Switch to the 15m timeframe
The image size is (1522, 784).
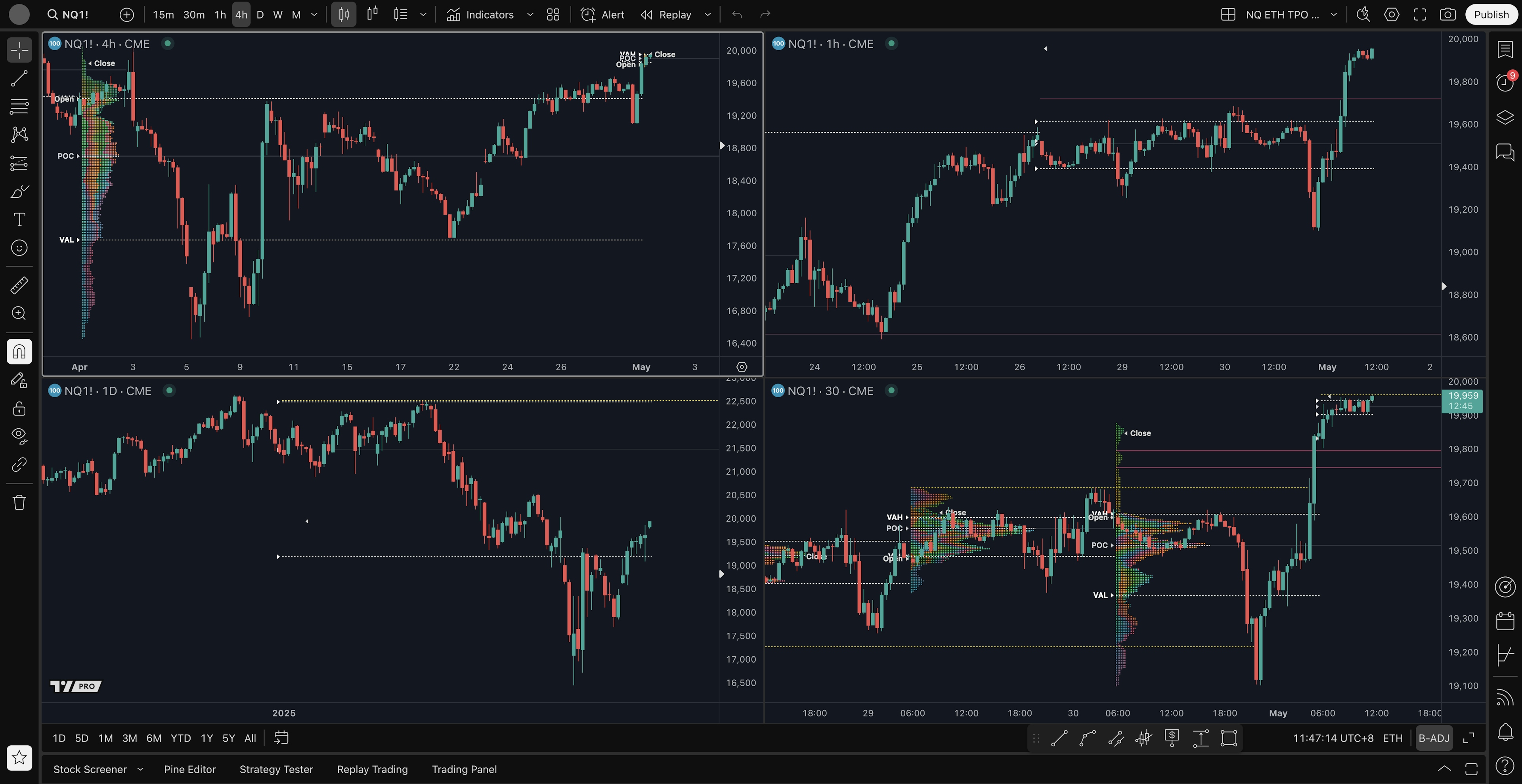tap(163, 15)
